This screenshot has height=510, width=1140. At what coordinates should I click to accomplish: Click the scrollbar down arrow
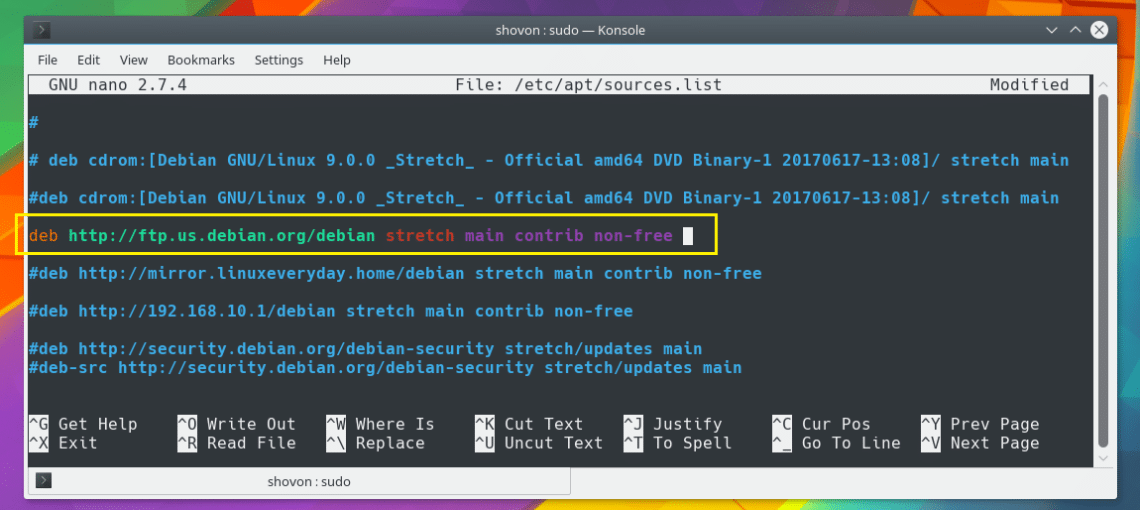click(x=1103, y=458)
